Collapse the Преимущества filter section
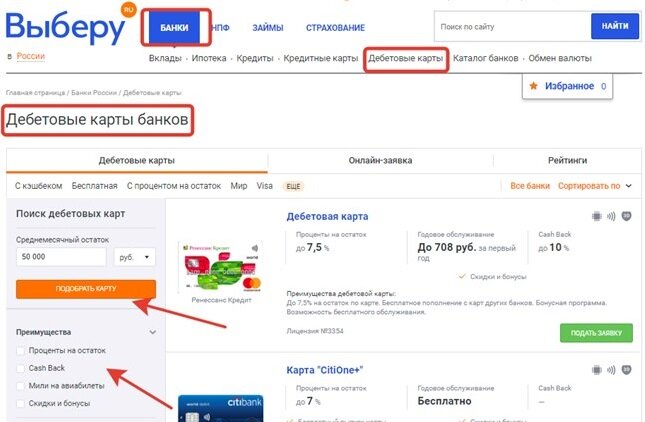Image resolution: width=645 pixels, height=422 pixels. [153, 332]
